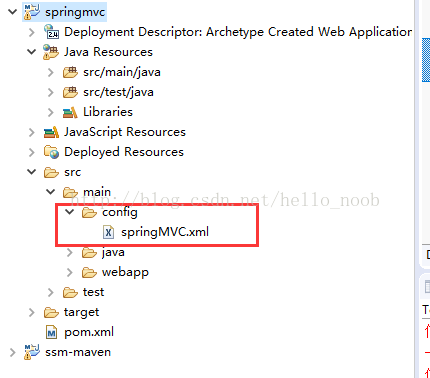Expand the Deployment Descriptor node
The image size is (430, 378).
32,32
